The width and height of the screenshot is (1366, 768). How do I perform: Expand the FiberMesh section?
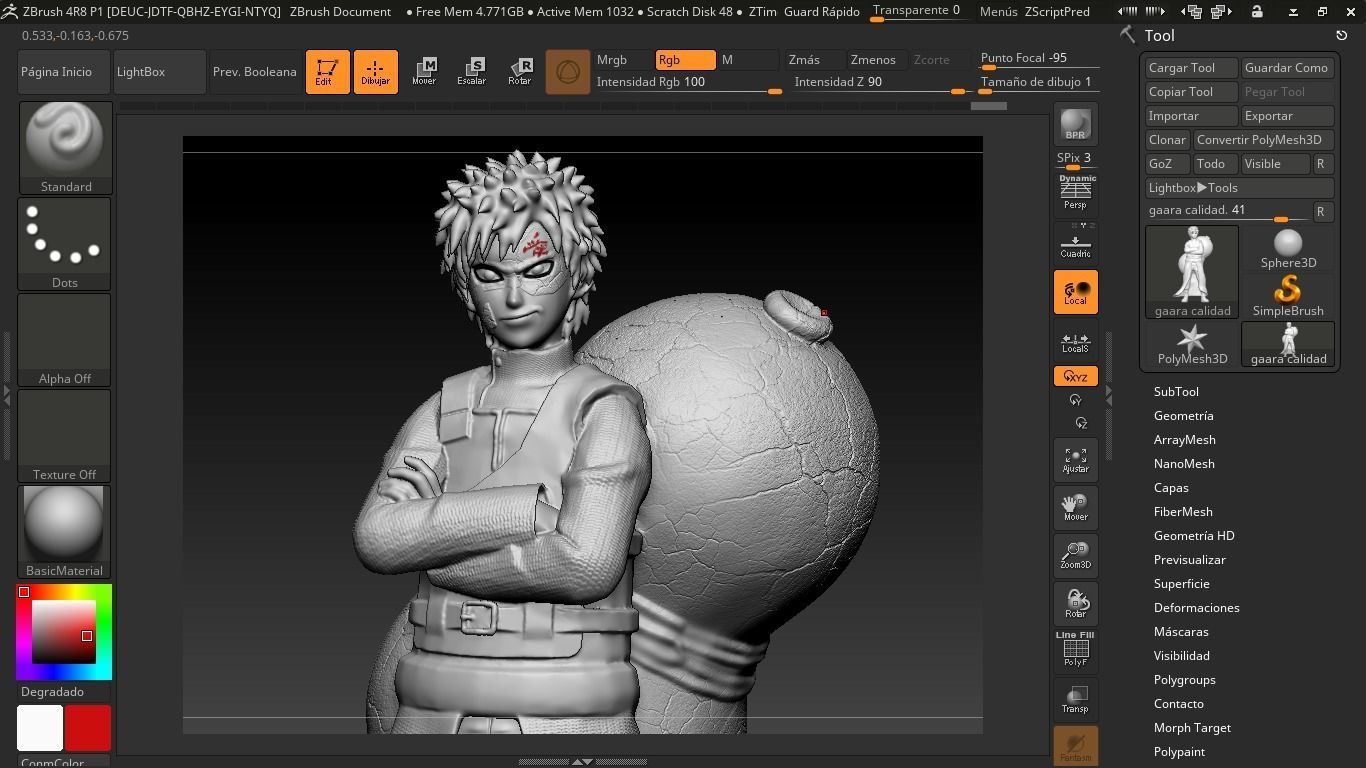tap(1183, 512)
